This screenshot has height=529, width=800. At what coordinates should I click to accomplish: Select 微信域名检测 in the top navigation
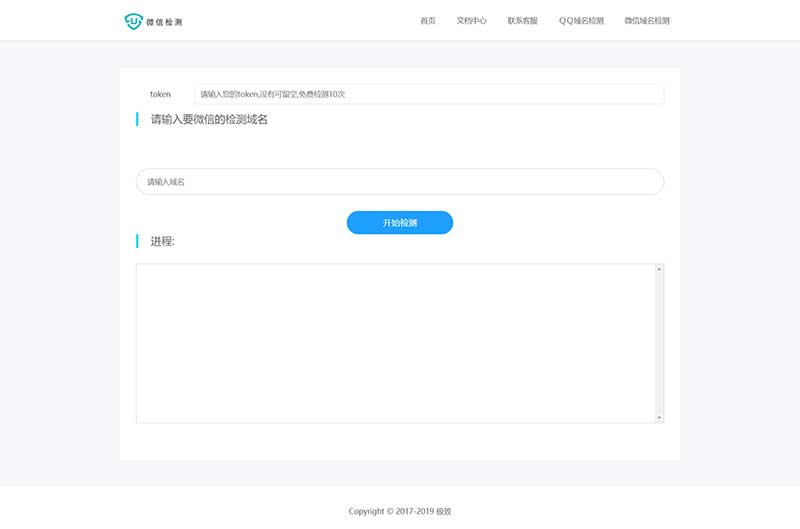[646, 20]
